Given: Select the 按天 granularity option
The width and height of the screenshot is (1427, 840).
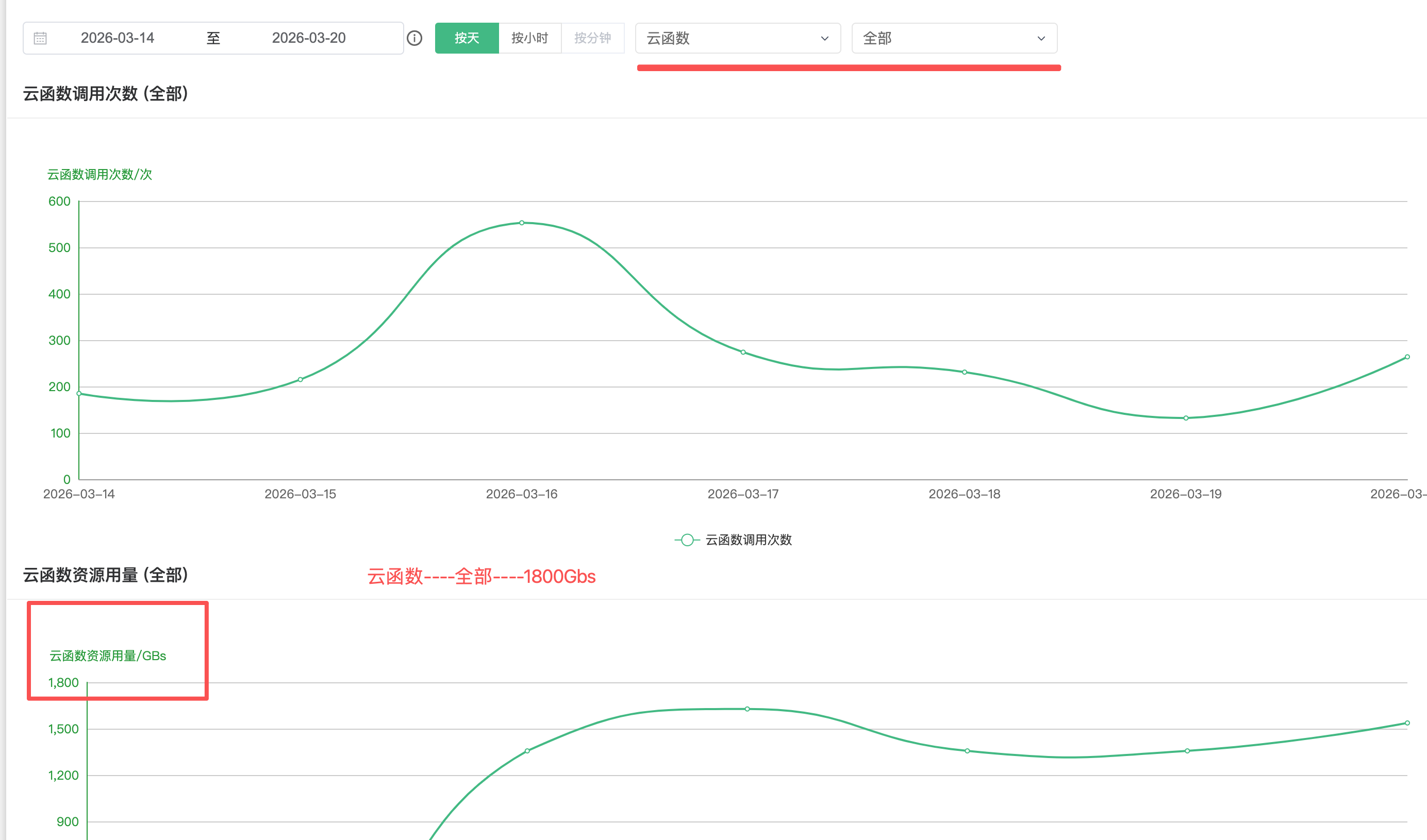Looking at the screenshot, I should pos(467,38).
